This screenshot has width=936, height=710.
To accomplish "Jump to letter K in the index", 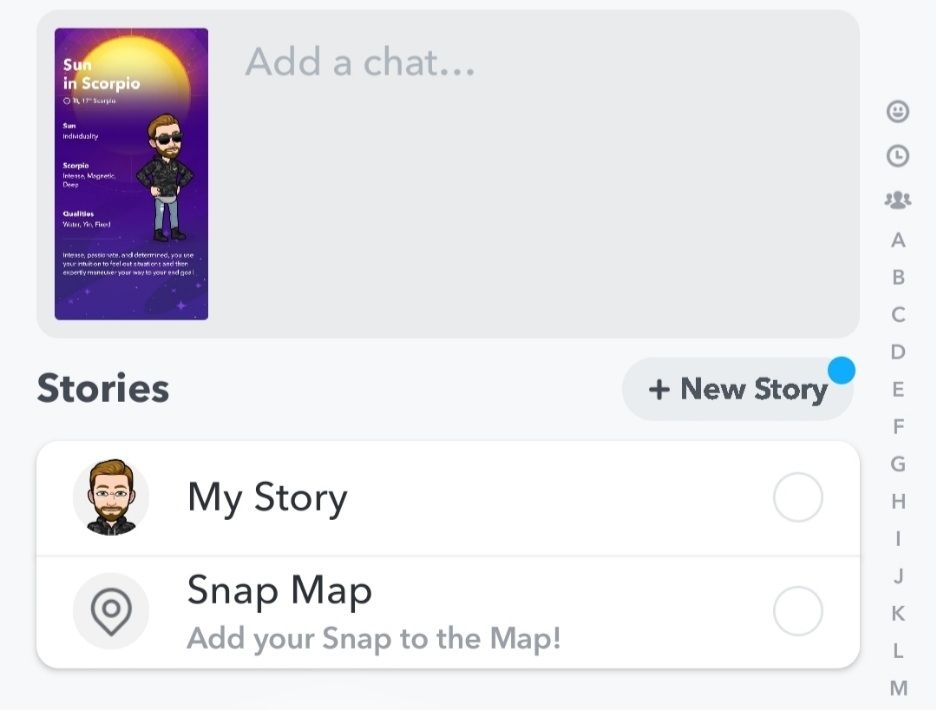I will pyautogui.click(x=898, y=613).
